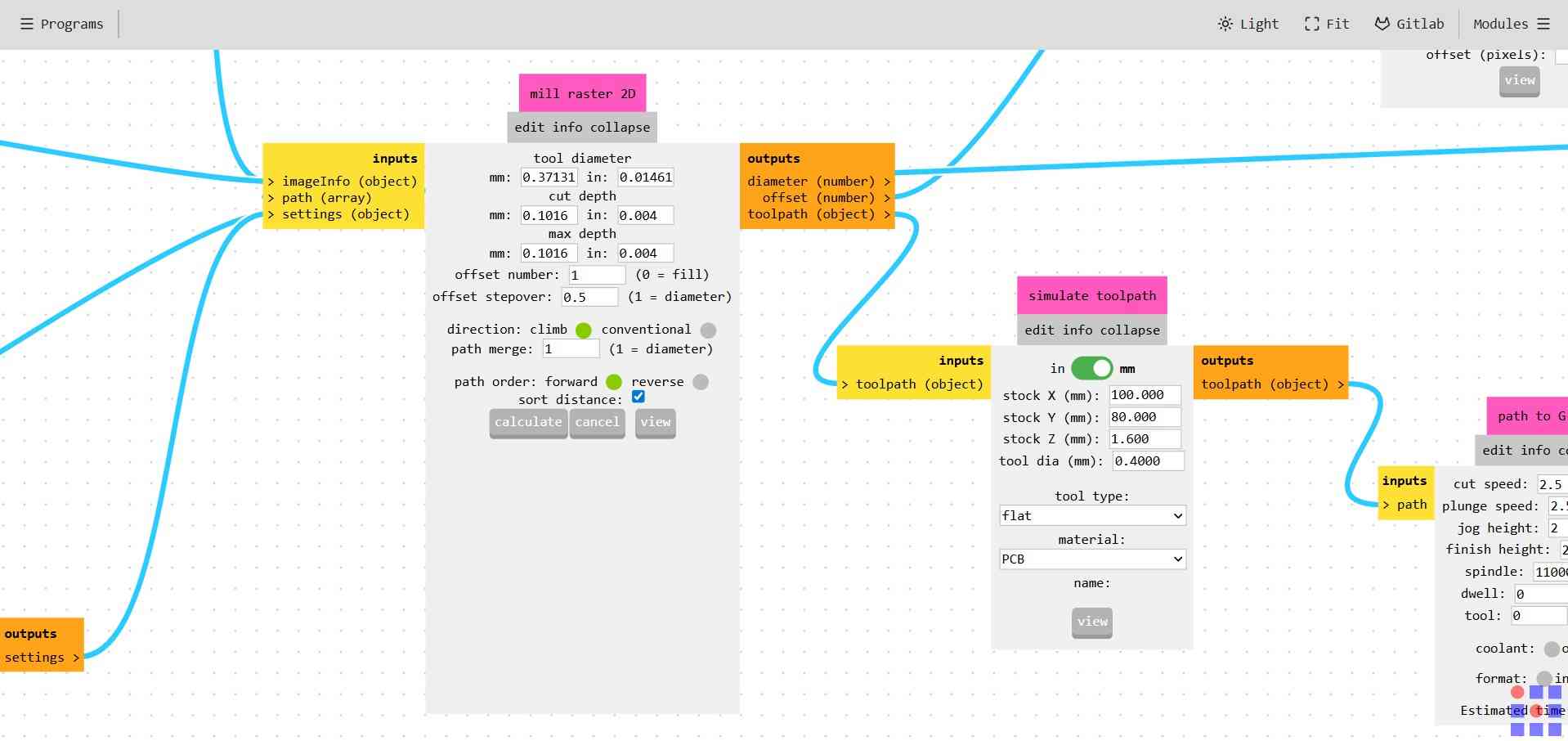The width and height of the screenshot is (1568, 741).
Task: Open the Modules menu
Action: point(1512,24)
